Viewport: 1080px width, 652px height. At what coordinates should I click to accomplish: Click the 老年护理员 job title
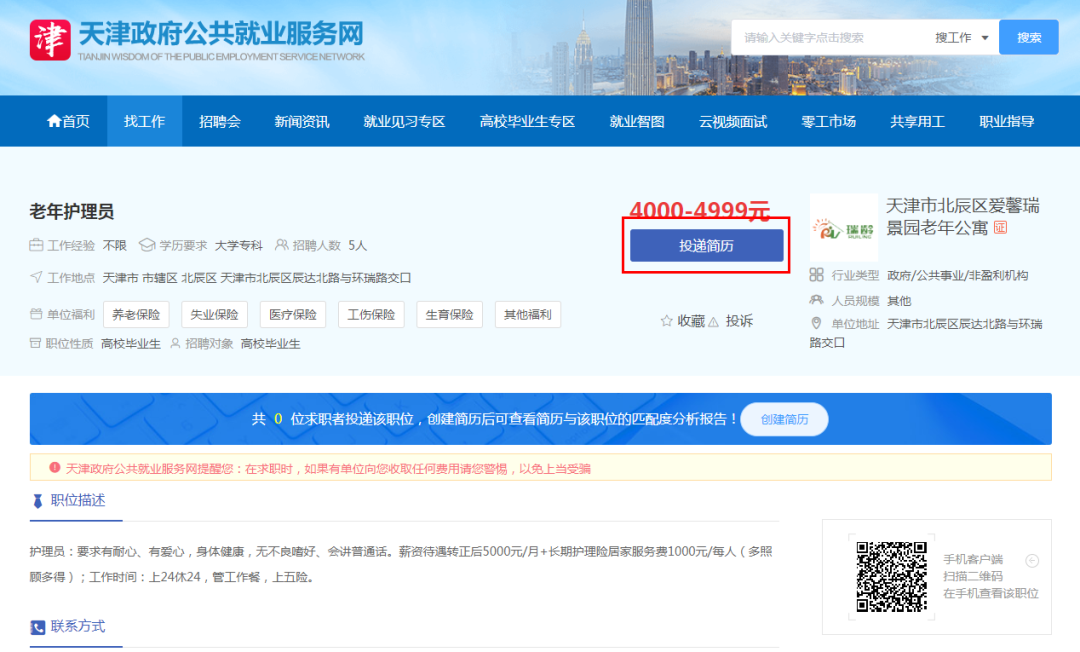click(x=72, y=211)
